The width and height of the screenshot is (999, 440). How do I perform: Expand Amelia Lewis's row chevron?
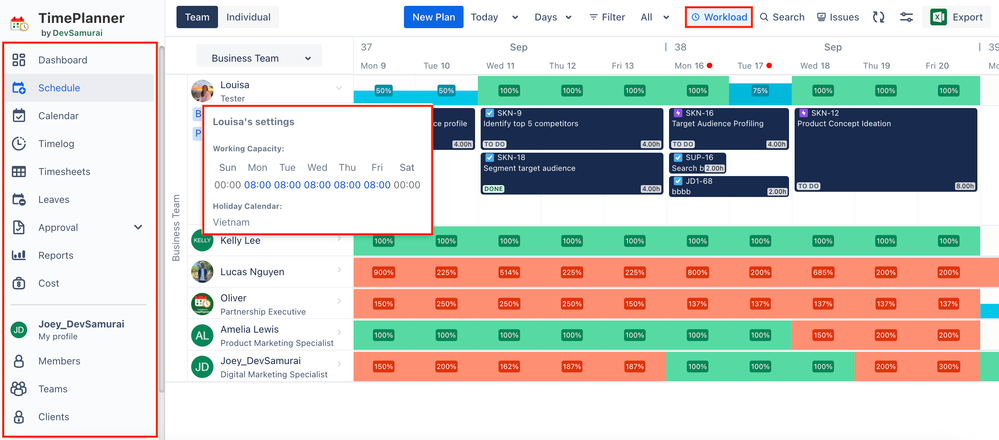click(x=339, y=332)
